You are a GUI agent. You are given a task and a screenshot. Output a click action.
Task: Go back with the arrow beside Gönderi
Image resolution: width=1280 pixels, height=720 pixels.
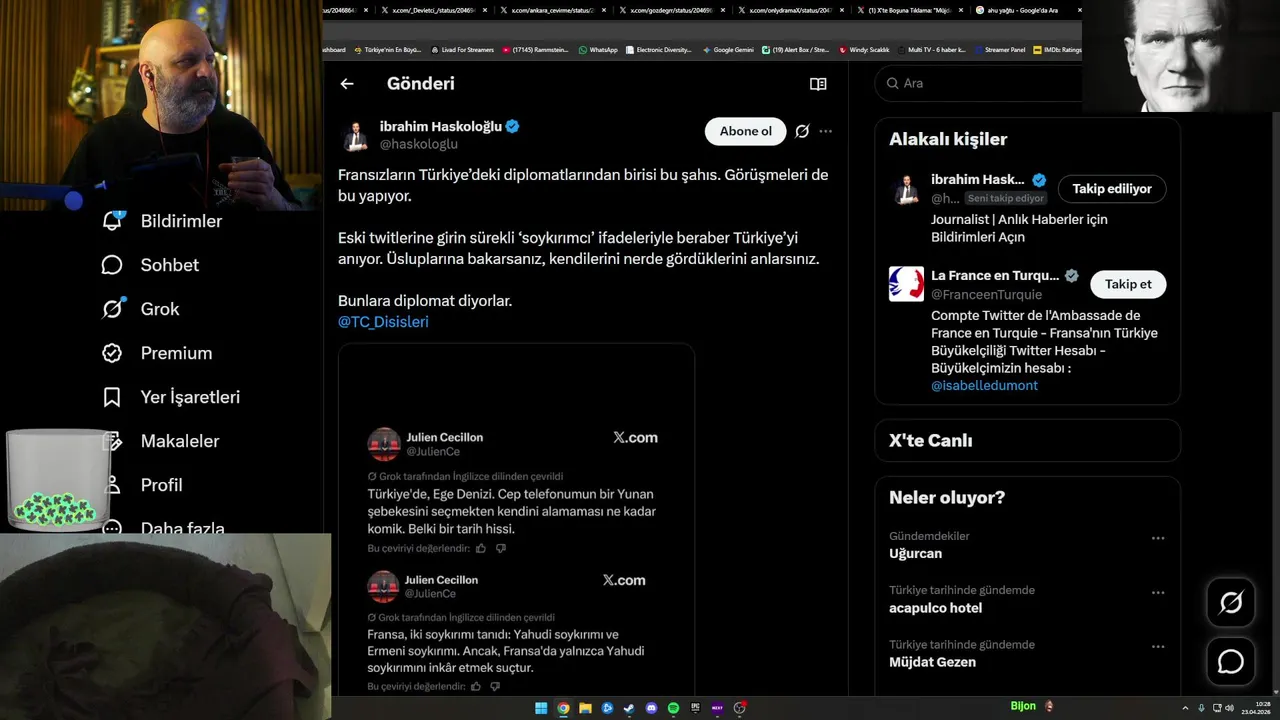[347, 84]
